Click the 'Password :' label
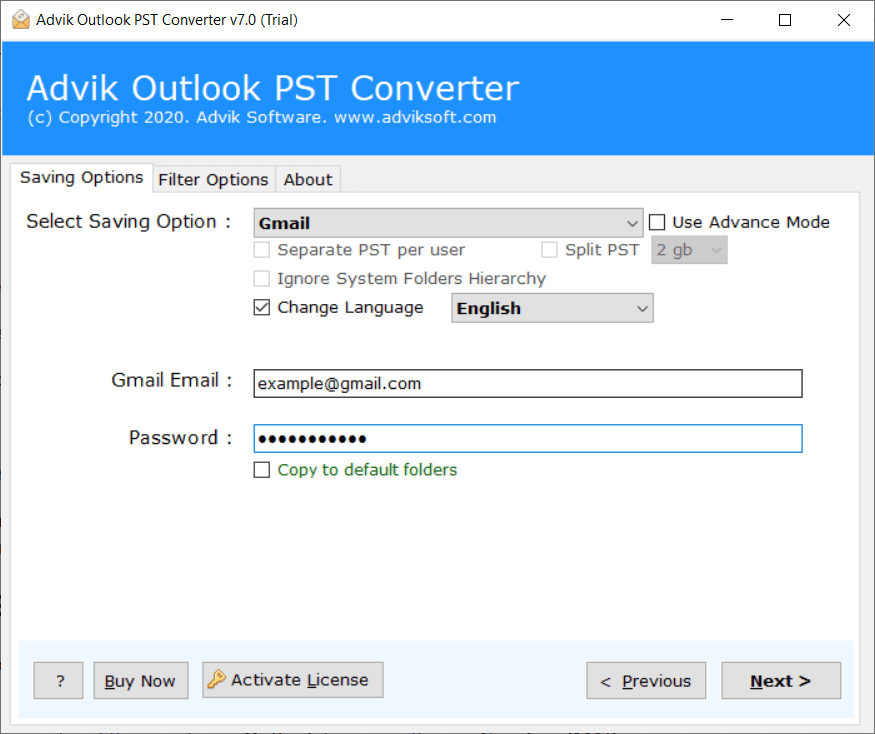This screenshot has height=734, width=875. 180,438
